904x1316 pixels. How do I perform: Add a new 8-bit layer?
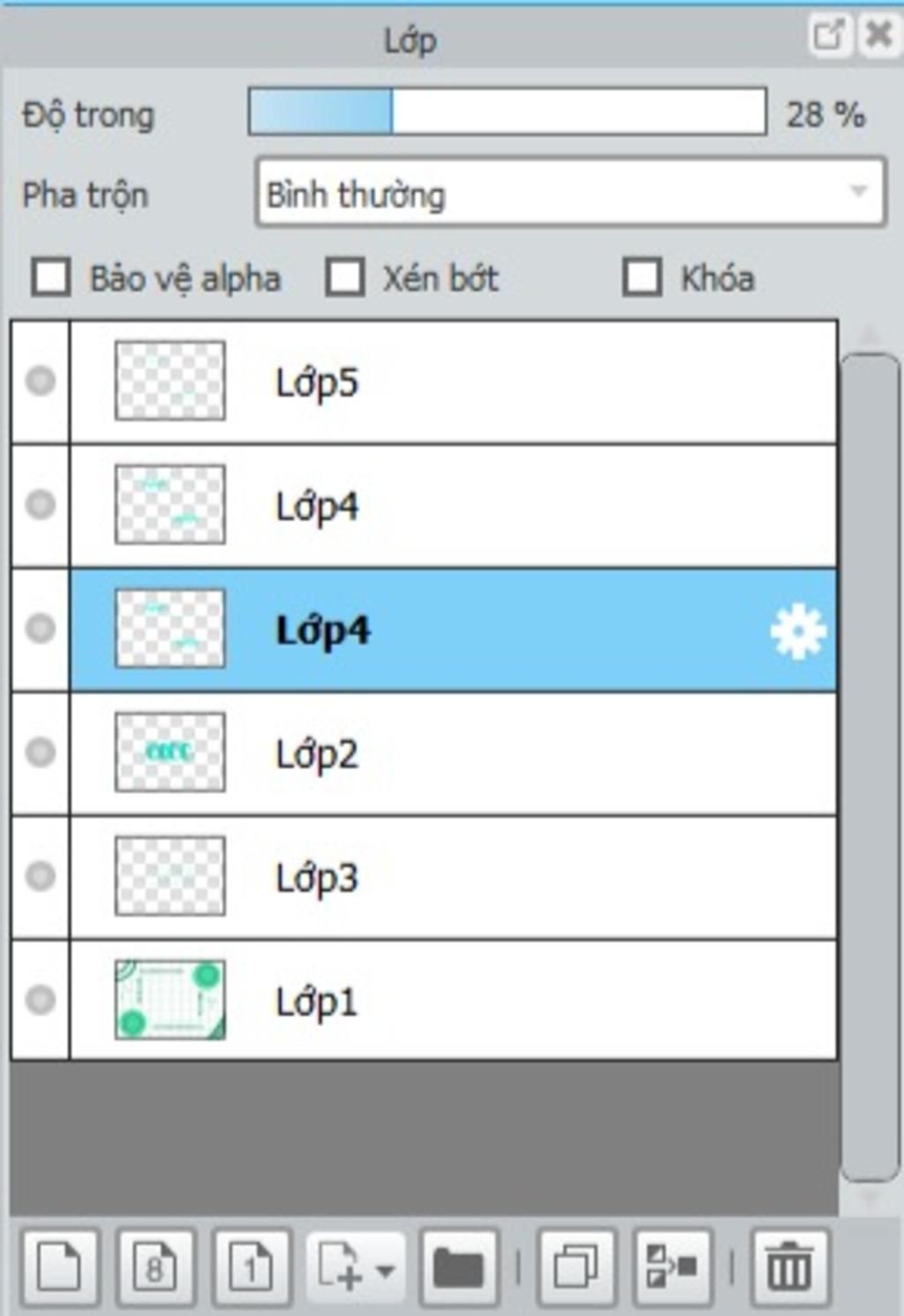[x=155, y=1267]
